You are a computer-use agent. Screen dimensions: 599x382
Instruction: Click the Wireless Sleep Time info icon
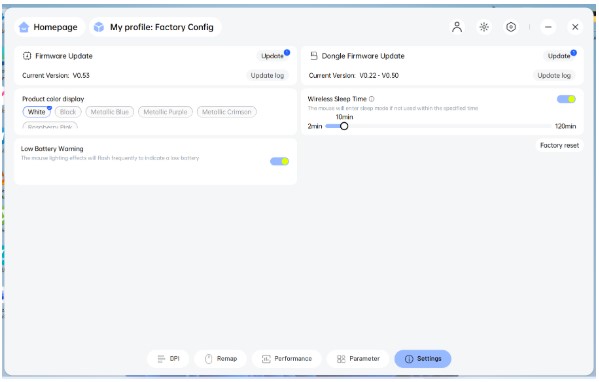tap(371, 99)
